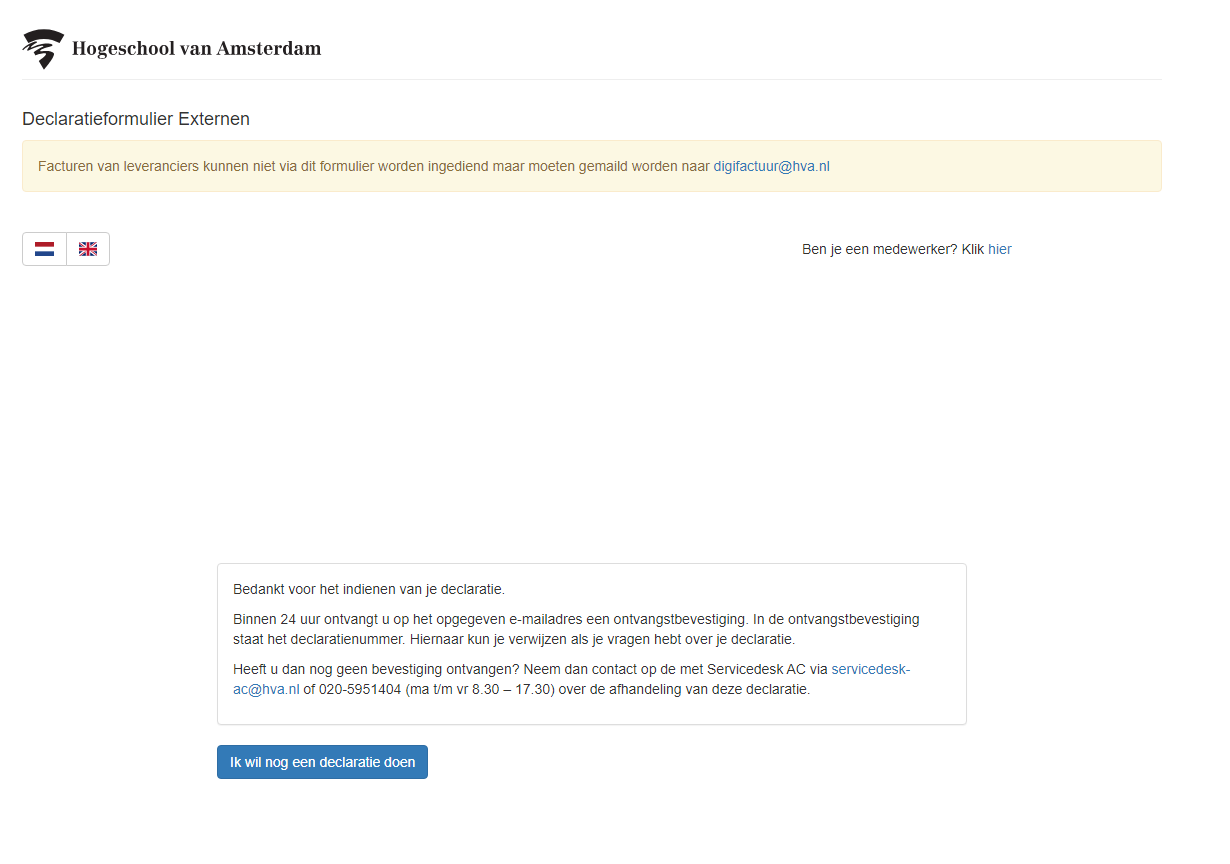Click the Hogeschool van Amsterdam logo emblem
The width and height of the screenshot is (1230, 864).
click(x=43, y=48)
